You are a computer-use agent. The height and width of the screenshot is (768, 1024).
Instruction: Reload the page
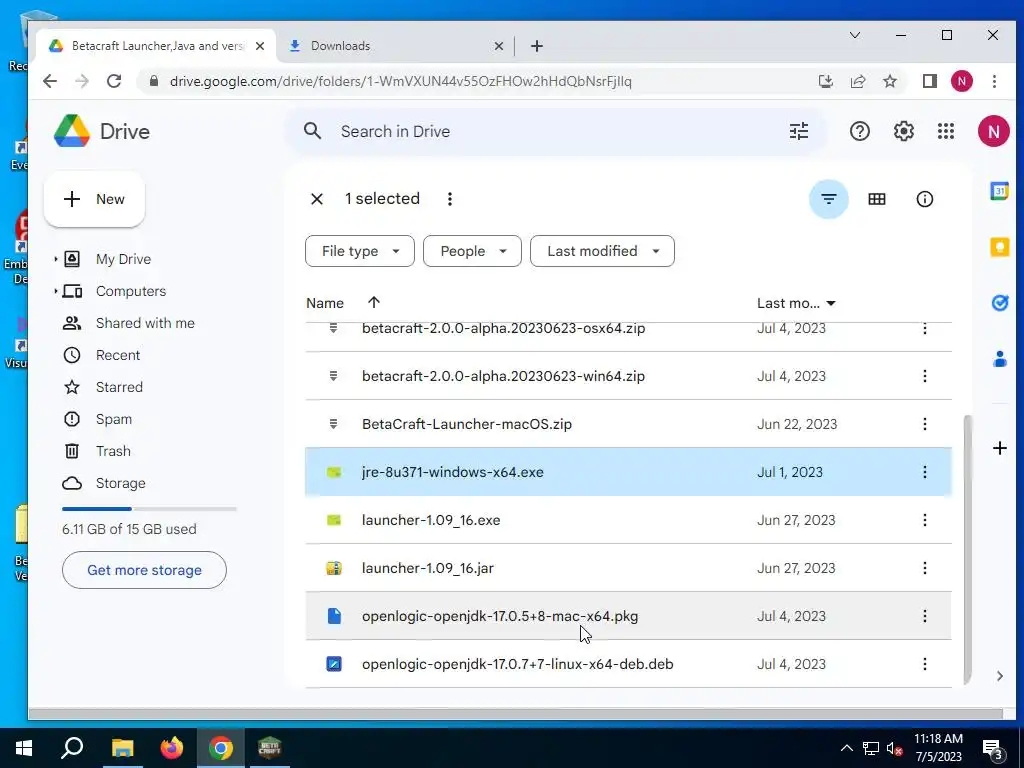114,81
